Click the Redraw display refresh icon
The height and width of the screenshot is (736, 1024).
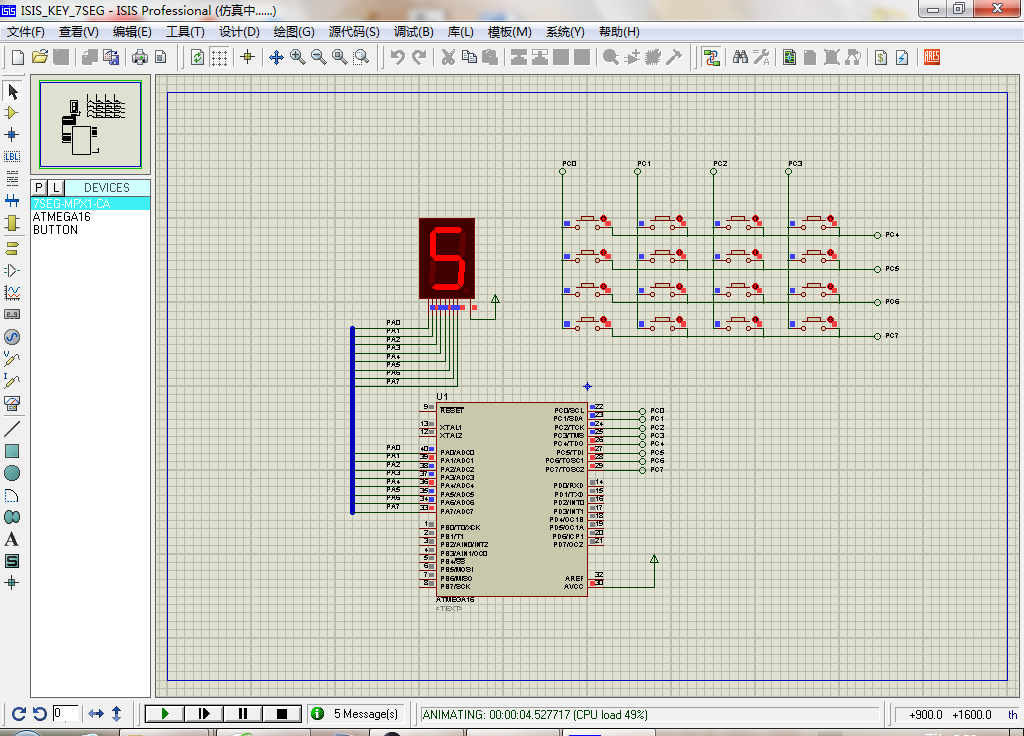(197, 57)
